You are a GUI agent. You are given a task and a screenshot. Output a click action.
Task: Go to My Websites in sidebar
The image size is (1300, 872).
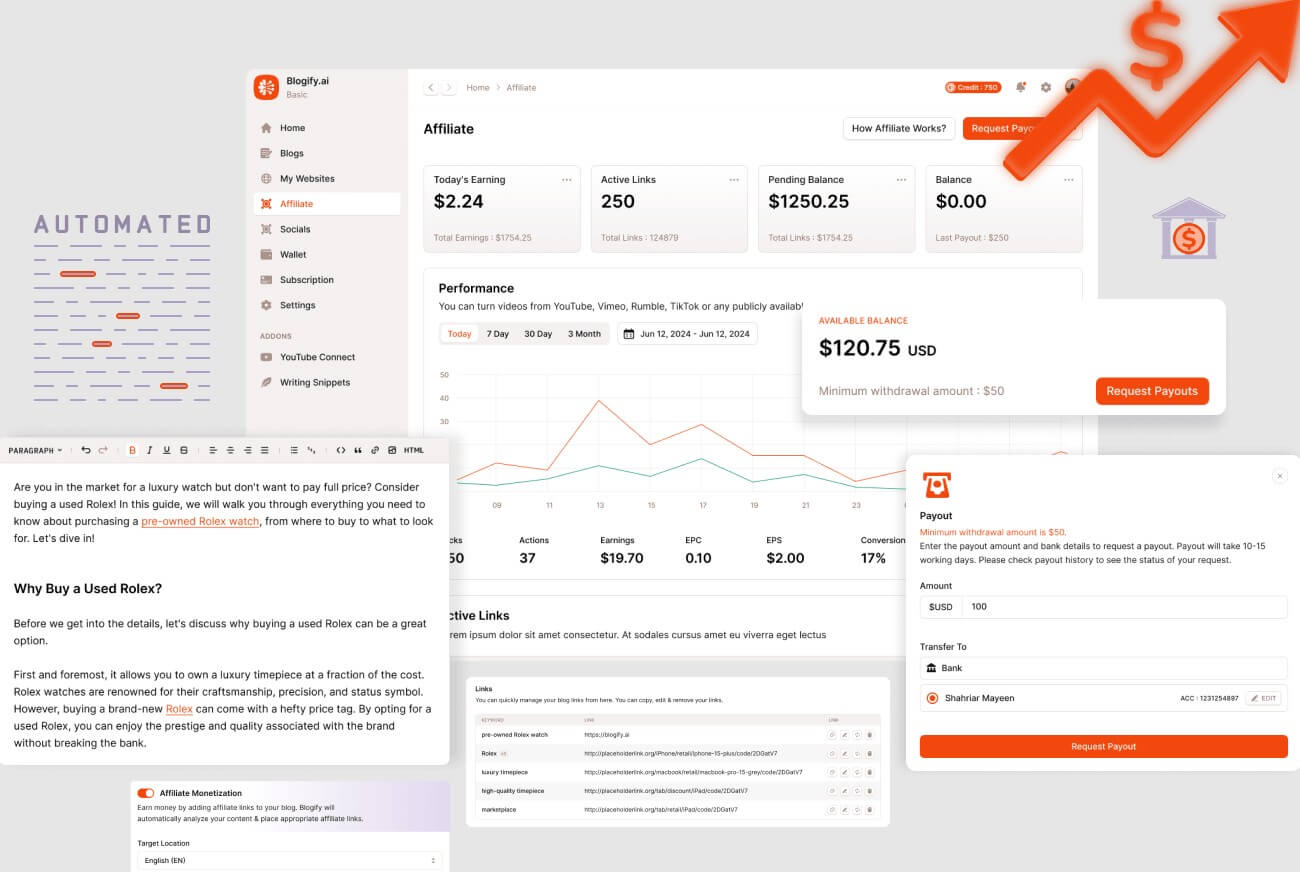pos(326,178)
